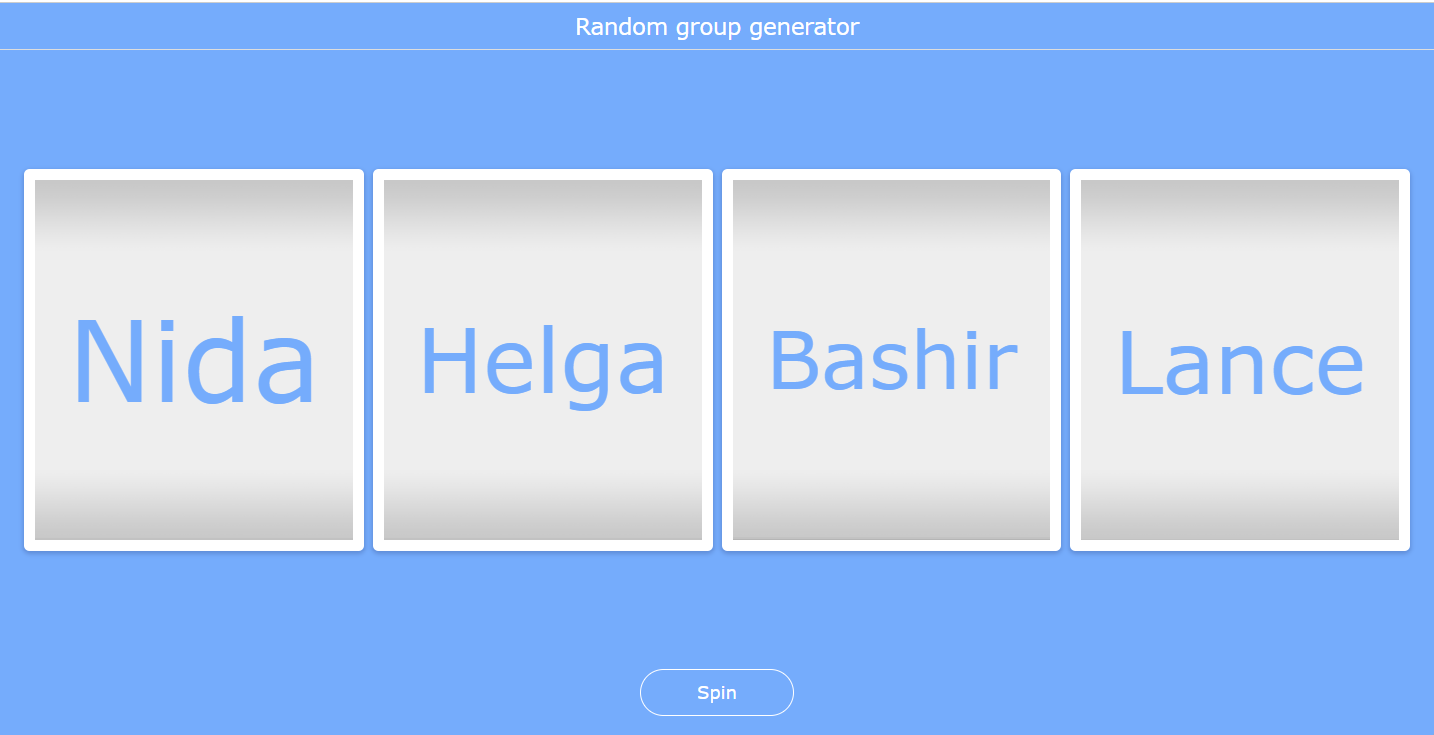Tap the rightmost name tile
Screen dimensions: 1434x735
[1239, 360]
